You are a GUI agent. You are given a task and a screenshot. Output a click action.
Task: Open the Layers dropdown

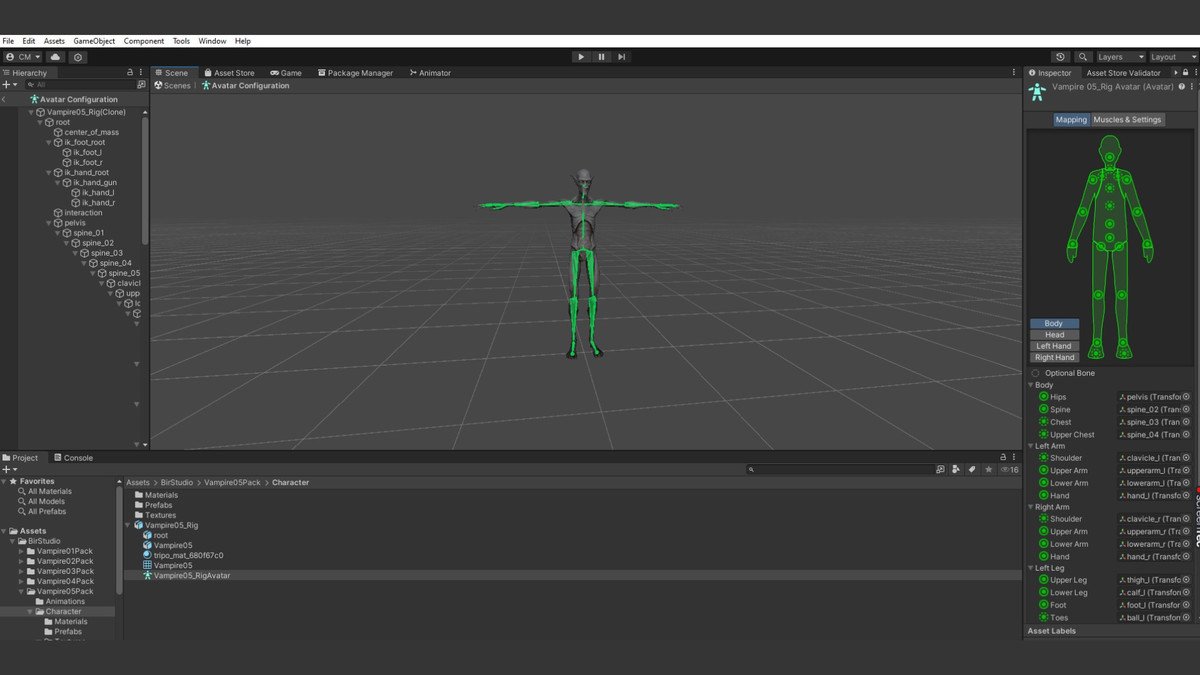1121,57
